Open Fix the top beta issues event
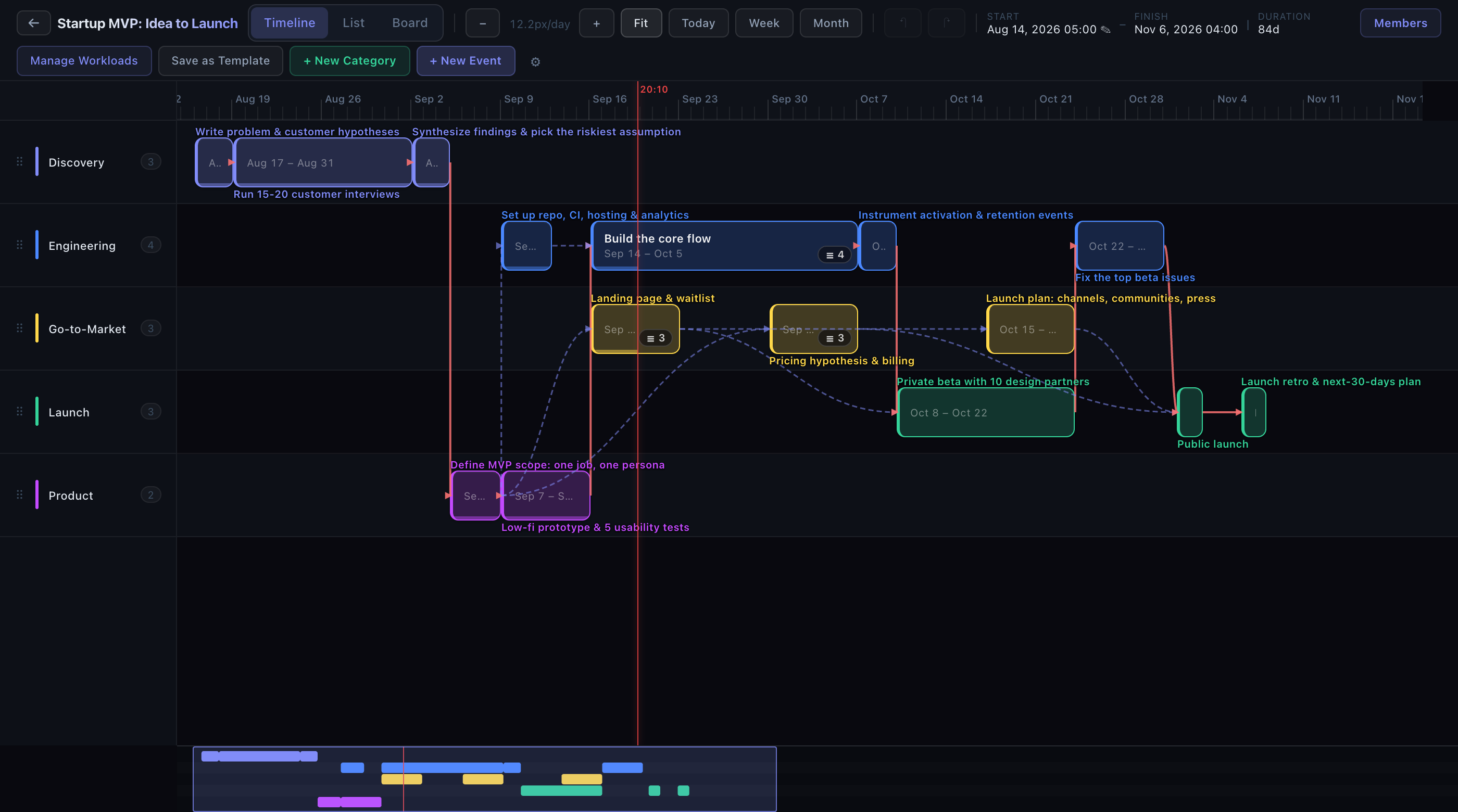Viewport: 1458px width, 812px height. coord(1120,246)
